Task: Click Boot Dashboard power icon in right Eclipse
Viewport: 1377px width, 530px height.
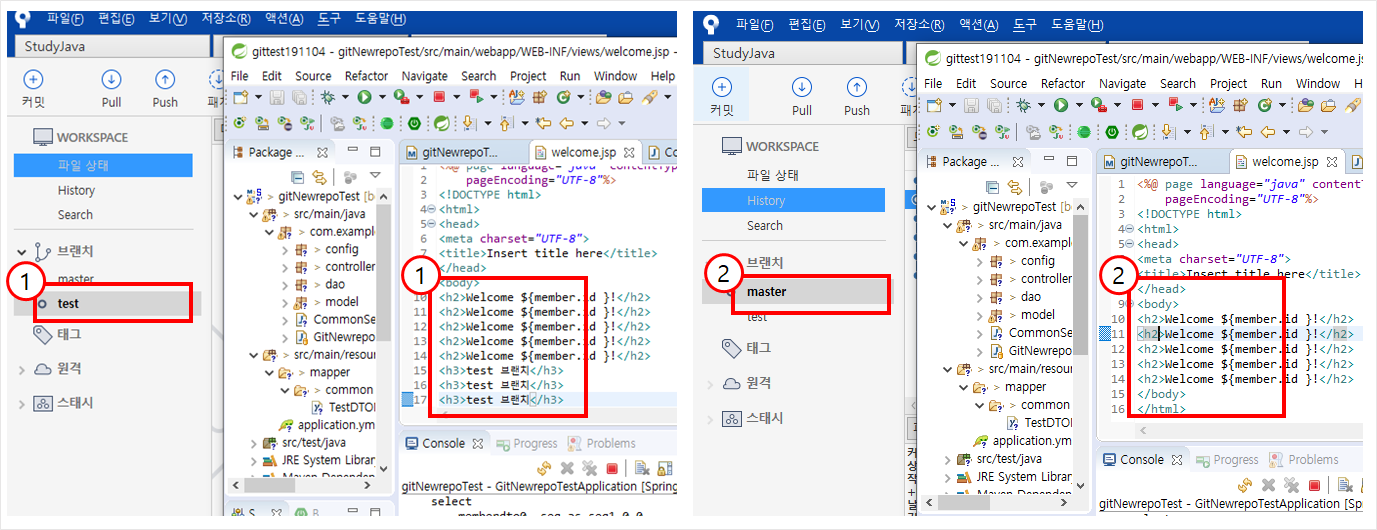Action: point(1111,132)
